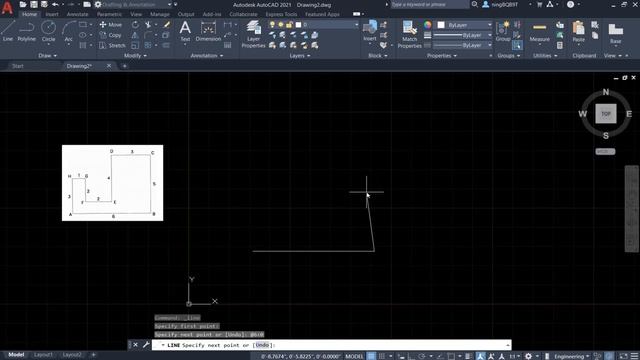
Task: Toggle object snap in status bar
Action: pyautogui.click(x=451, y=356)
